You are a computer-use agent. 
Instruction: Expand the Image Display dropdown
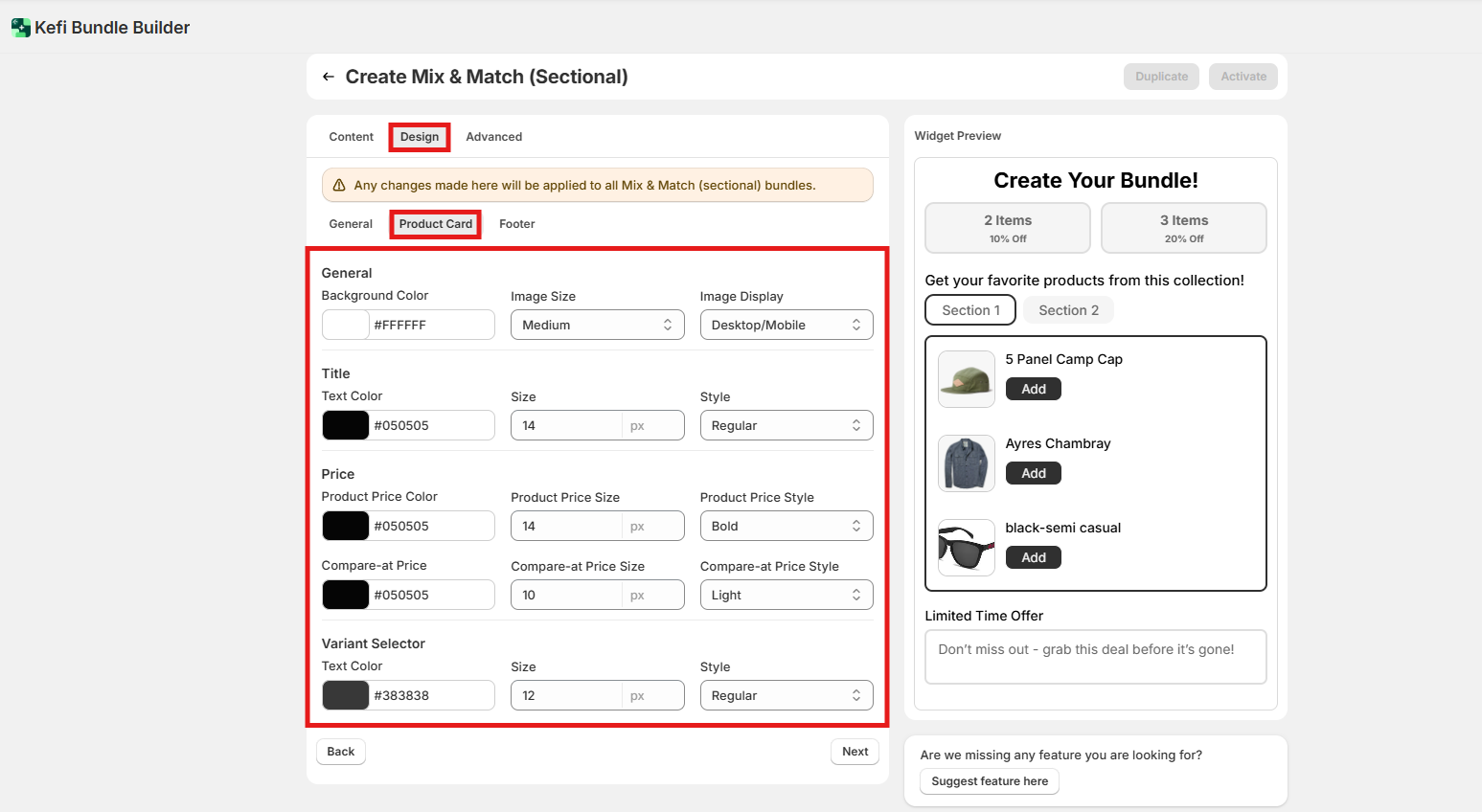tap(786, 326)
